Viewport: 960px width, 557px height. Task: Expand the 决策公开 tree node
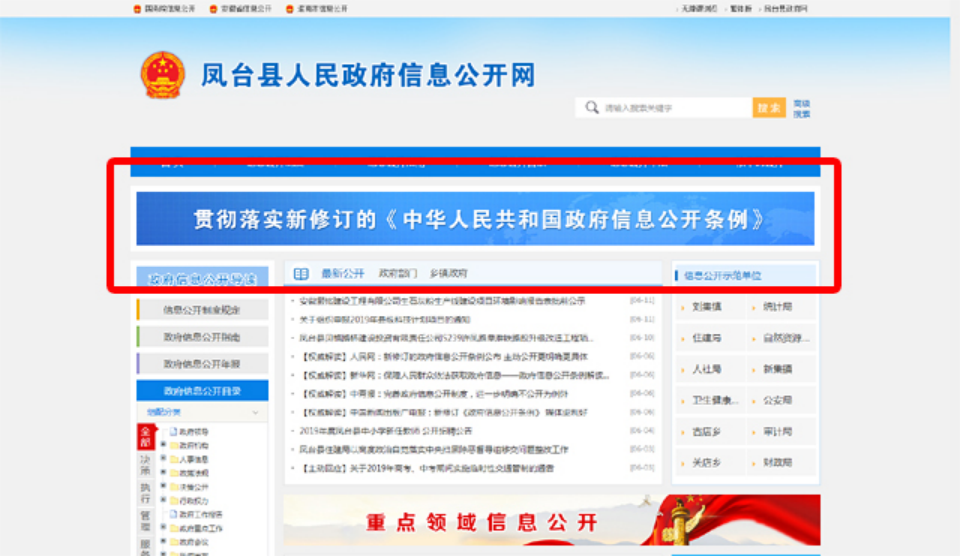click(162, 486)
